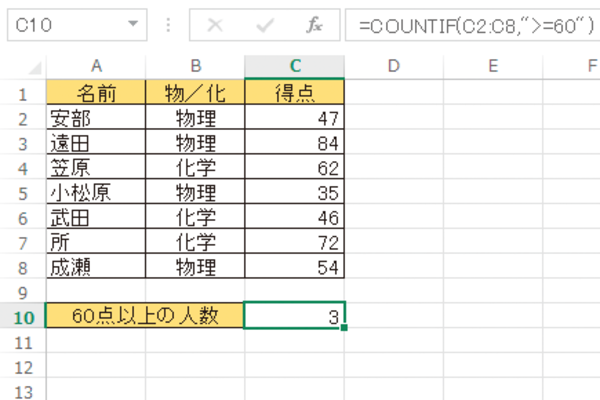Select the cell containing 成瀬
Screen dimensions: 600x400
point(96,266)
